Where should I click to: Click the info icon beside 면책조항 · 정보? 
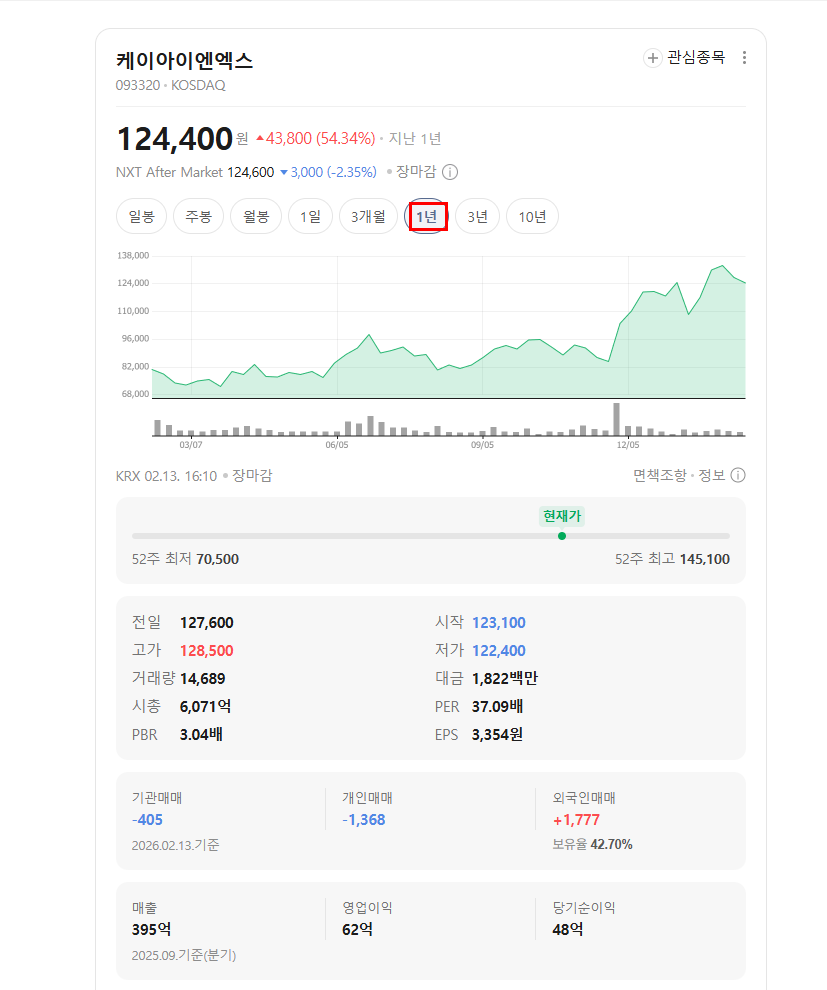tap(738, 475)
